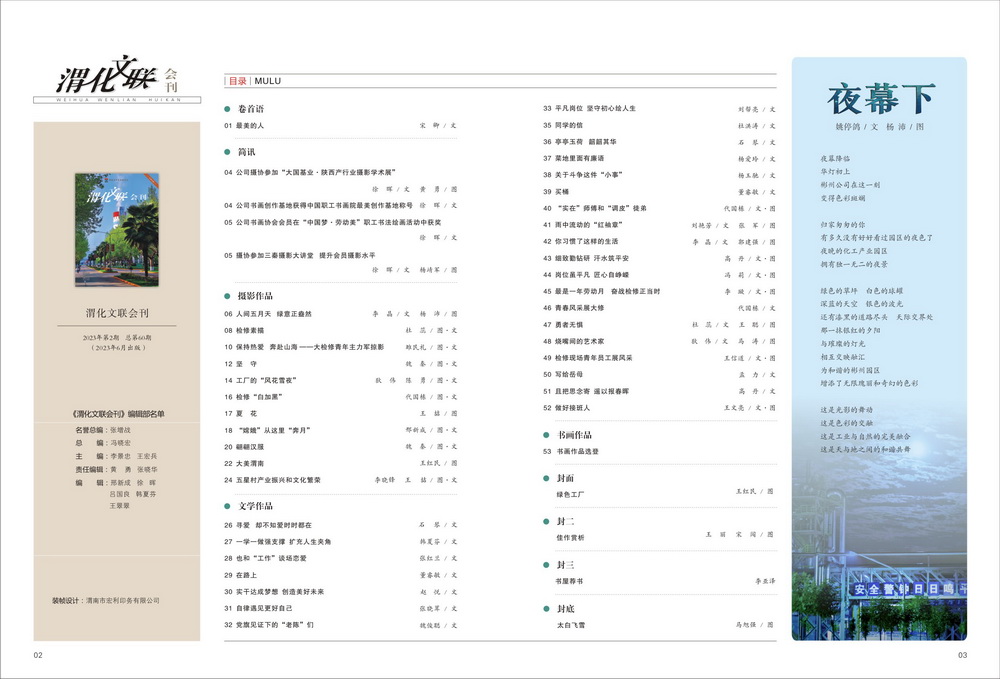Click the green dot next to 文学作品
This screenshot has height=679, width=1000.
[x=228, y=506]
